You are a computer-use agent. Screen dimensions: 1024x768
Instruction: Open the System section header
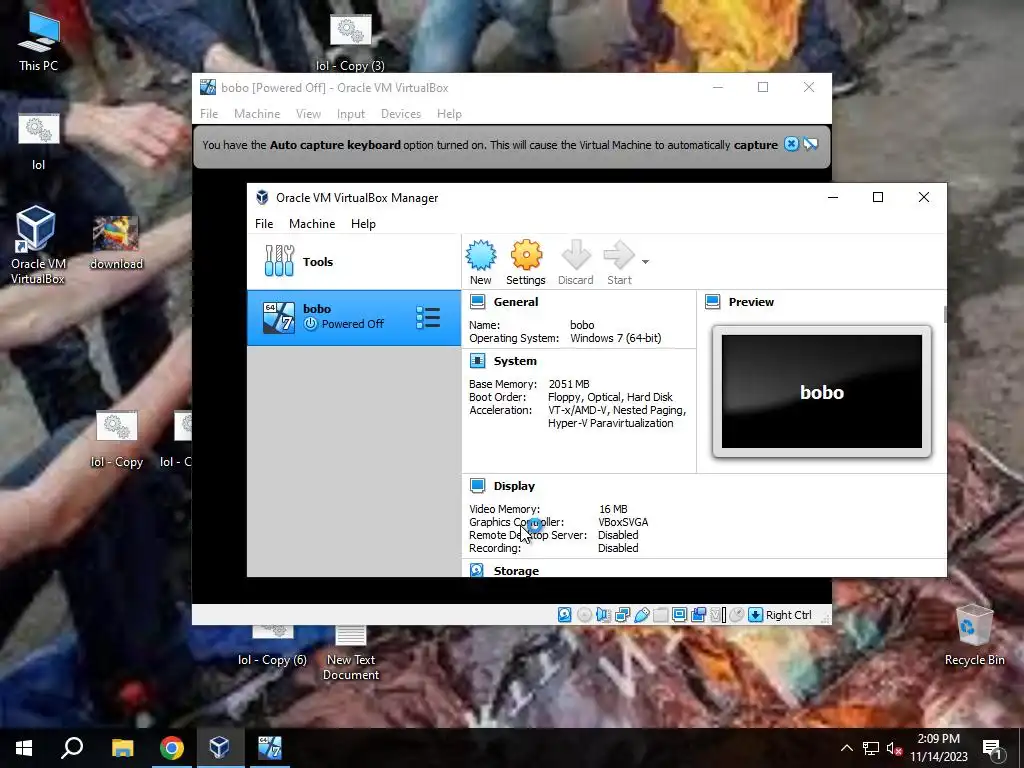[515, 360]
